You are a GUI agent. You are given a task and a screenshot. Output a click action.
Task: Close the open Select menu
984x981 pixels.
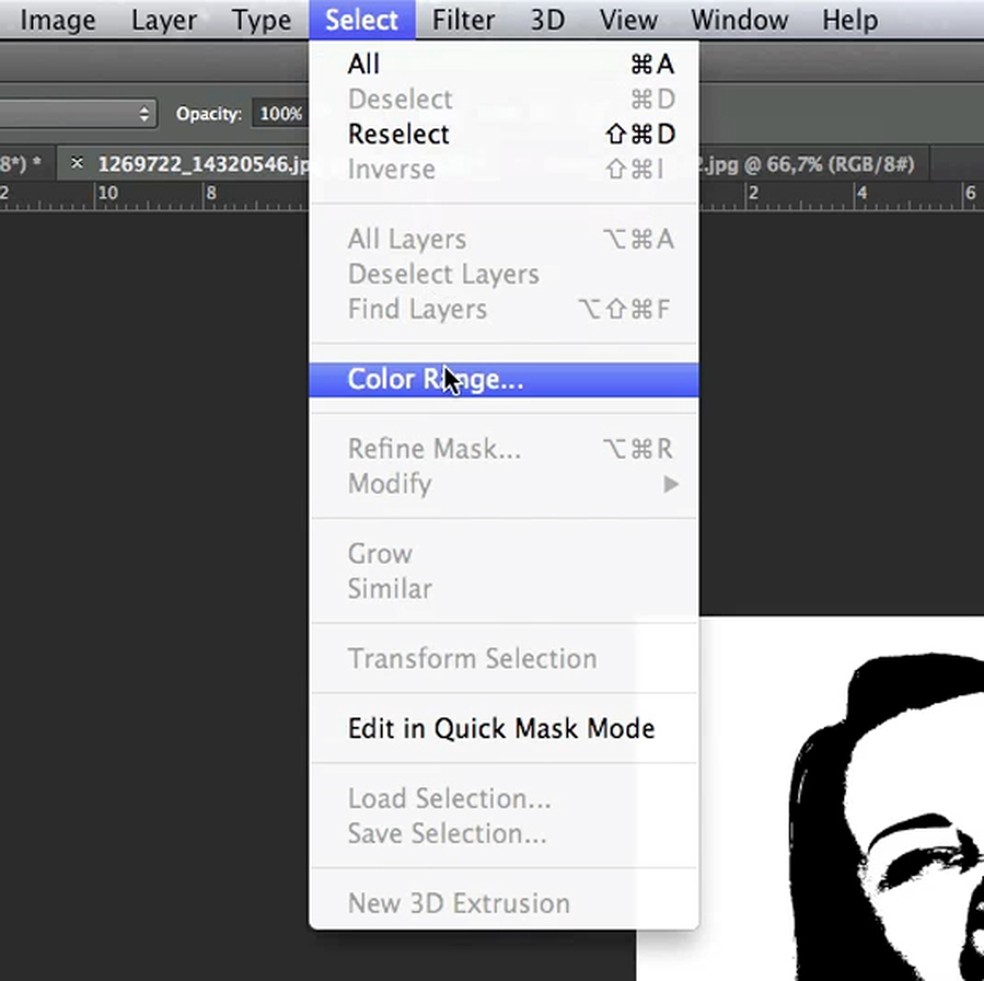pyautogui.click(x=362, y=20)
